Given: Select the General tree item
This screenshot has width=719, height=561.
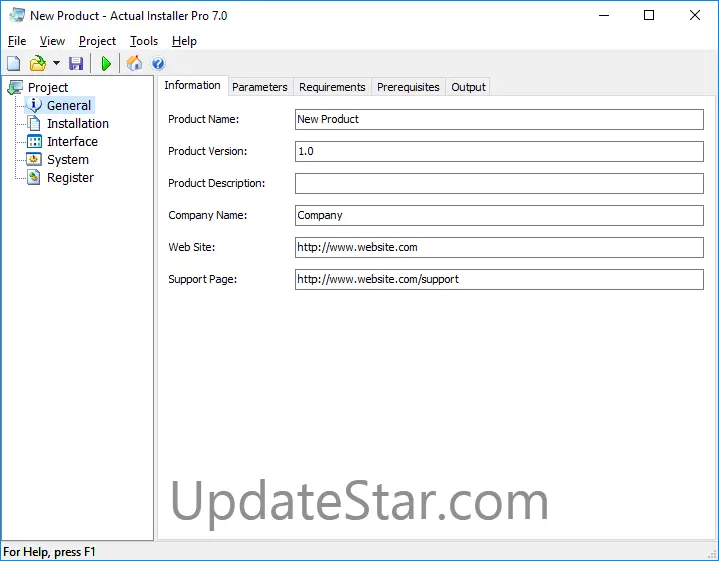Looking at the screenshot, I should pyautogui.click(x=69, y=106).
